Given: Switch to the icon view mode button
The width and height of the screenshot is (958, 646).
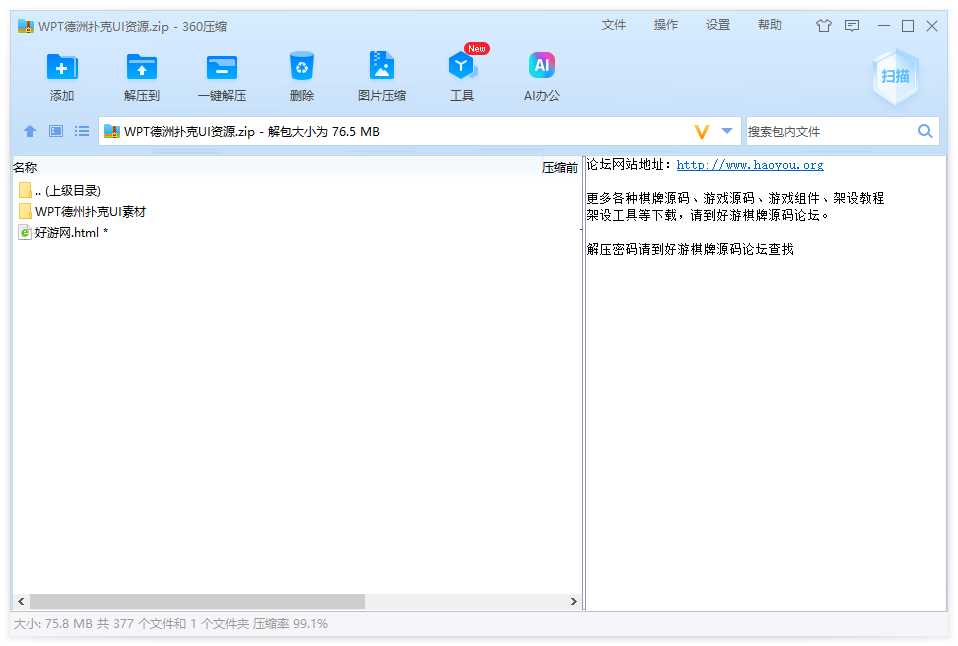Looking at the screenshot, I should pos(56,131).
